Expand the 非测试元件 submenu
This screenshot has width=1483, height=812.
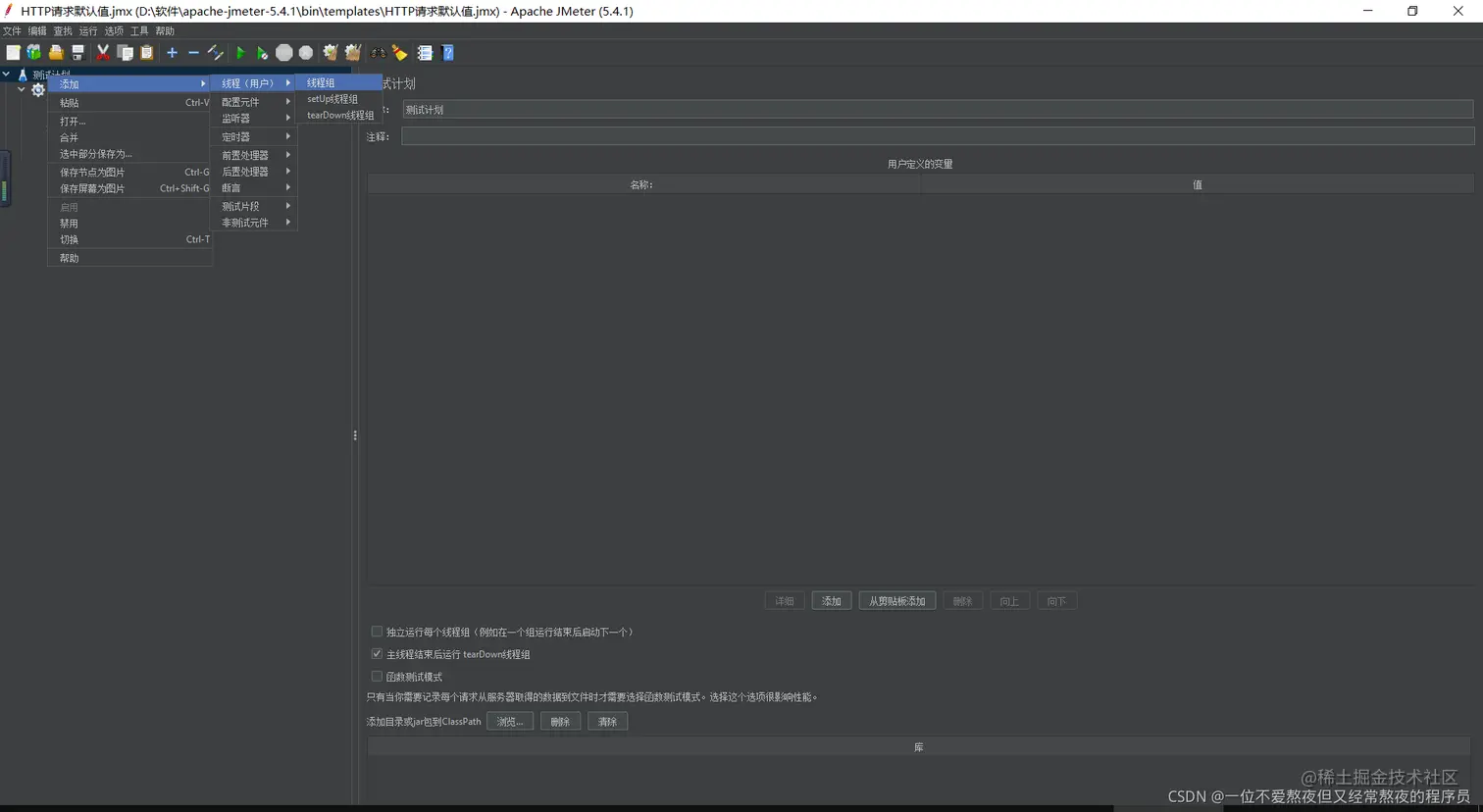[254, 223]
